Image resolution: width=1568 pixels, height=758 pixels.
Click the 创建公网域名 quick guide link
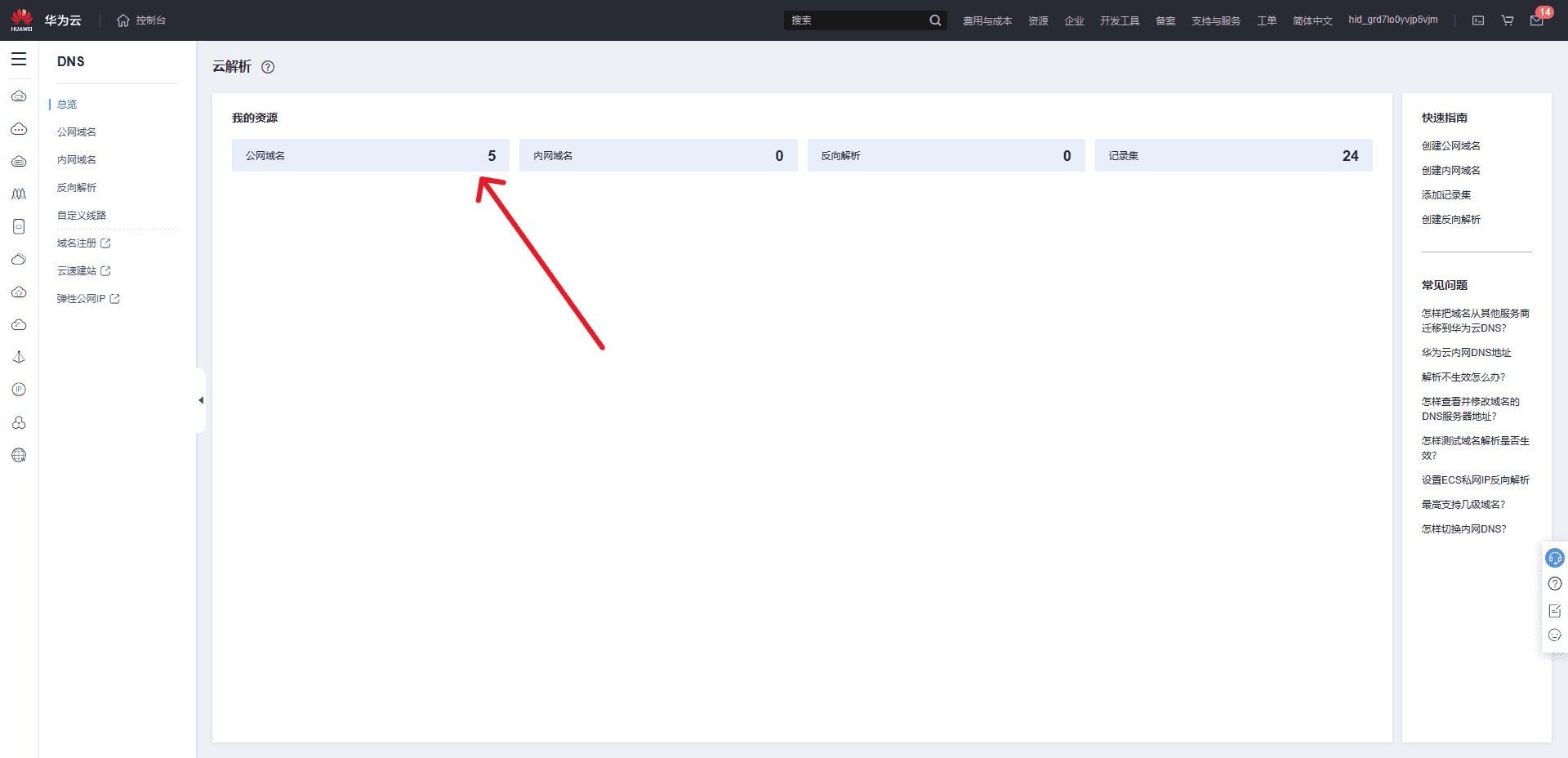point(1450,146)
